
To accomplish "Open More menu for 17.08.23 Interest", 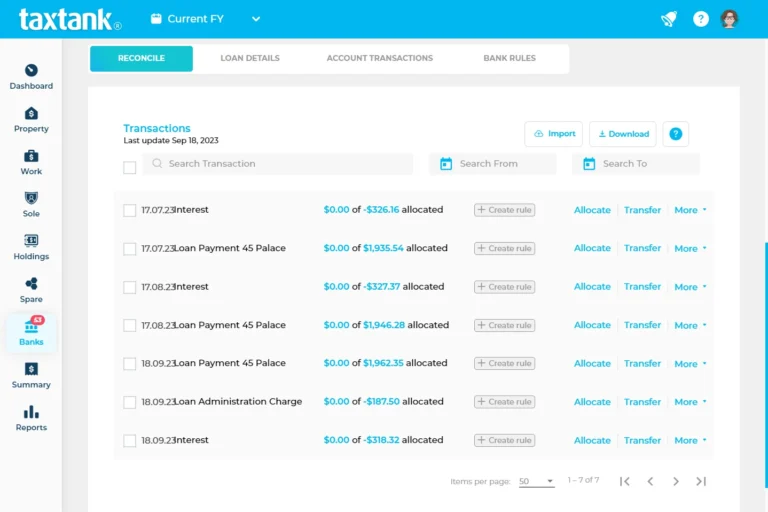I will pyautogui.click(x=690, y=287).
